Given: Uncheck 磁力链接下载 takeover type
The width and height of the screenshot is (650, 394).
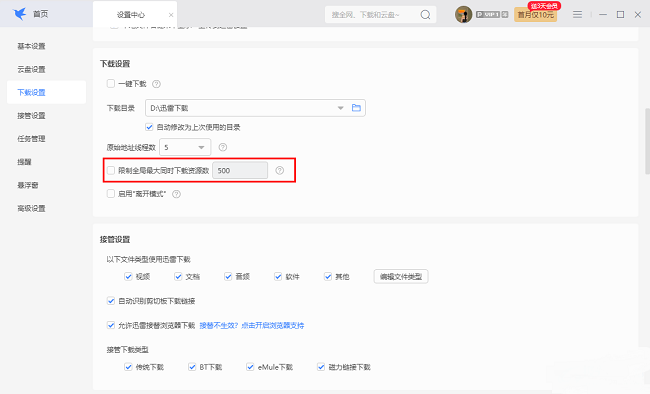Looking at the screenshot, I should (x=321, y=367).
